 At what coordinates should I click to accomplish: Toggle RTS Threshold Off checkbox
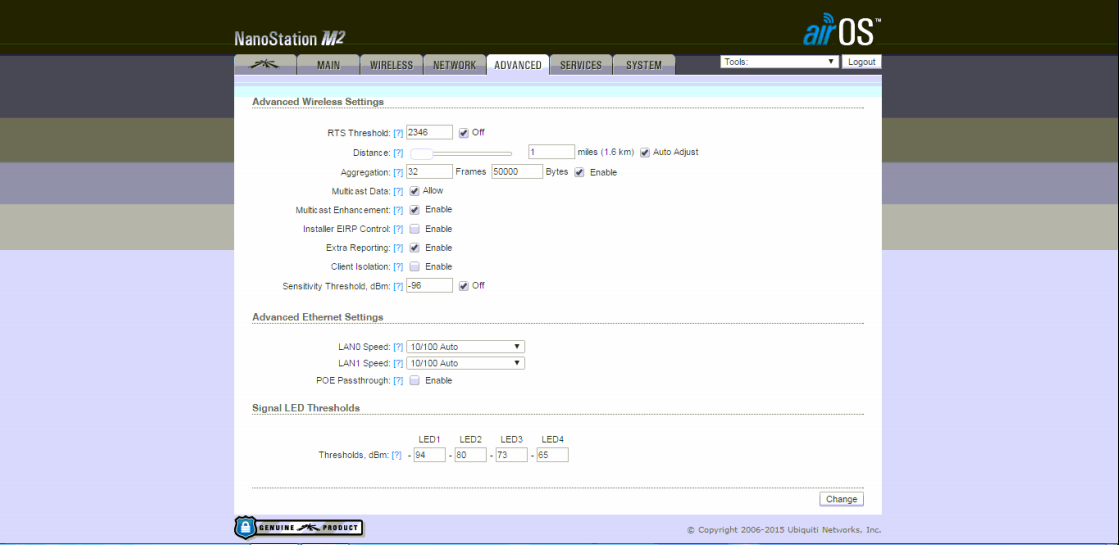coord(464,132)
